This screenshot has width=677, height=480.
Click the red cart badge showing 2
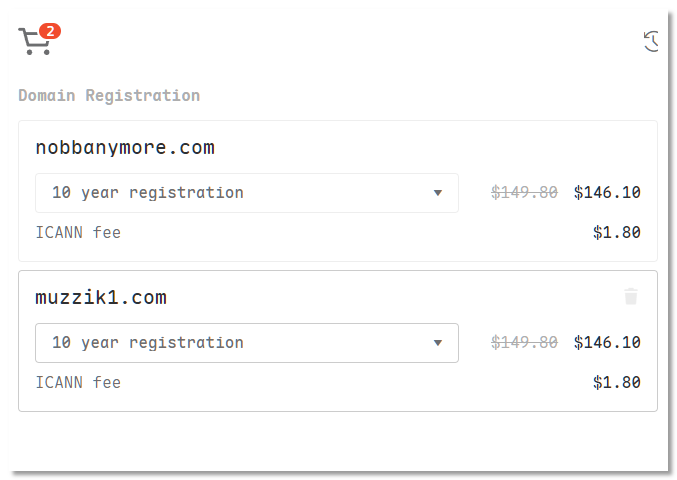(51, 31)
